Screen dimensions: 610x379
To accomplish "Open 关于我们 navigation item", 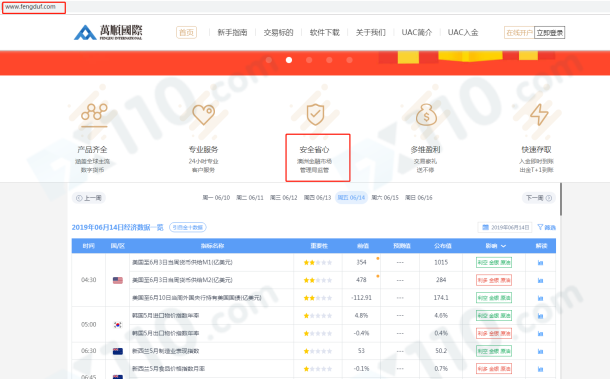I will click(370, 32).
